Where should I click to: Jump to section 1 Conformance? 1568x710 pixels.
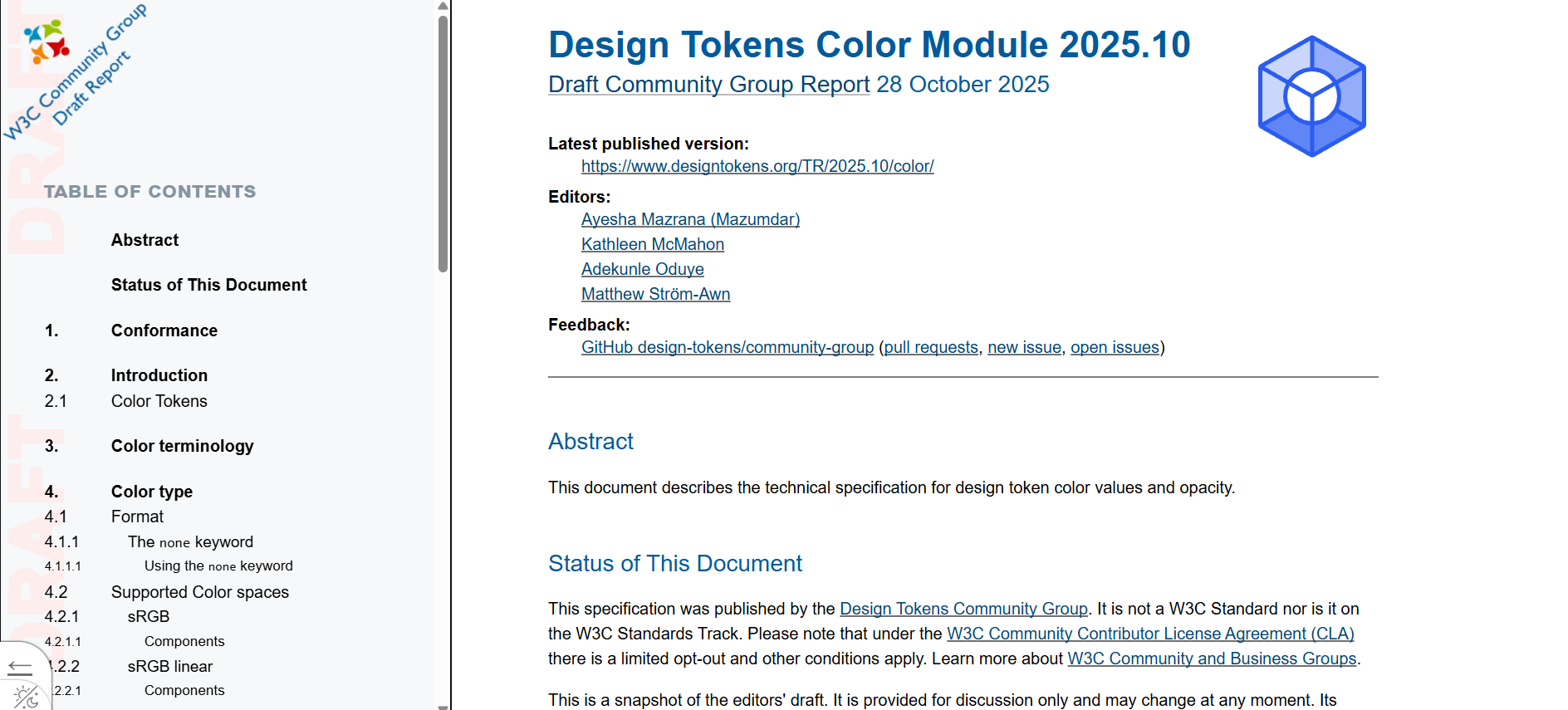[x=164, y=331]
